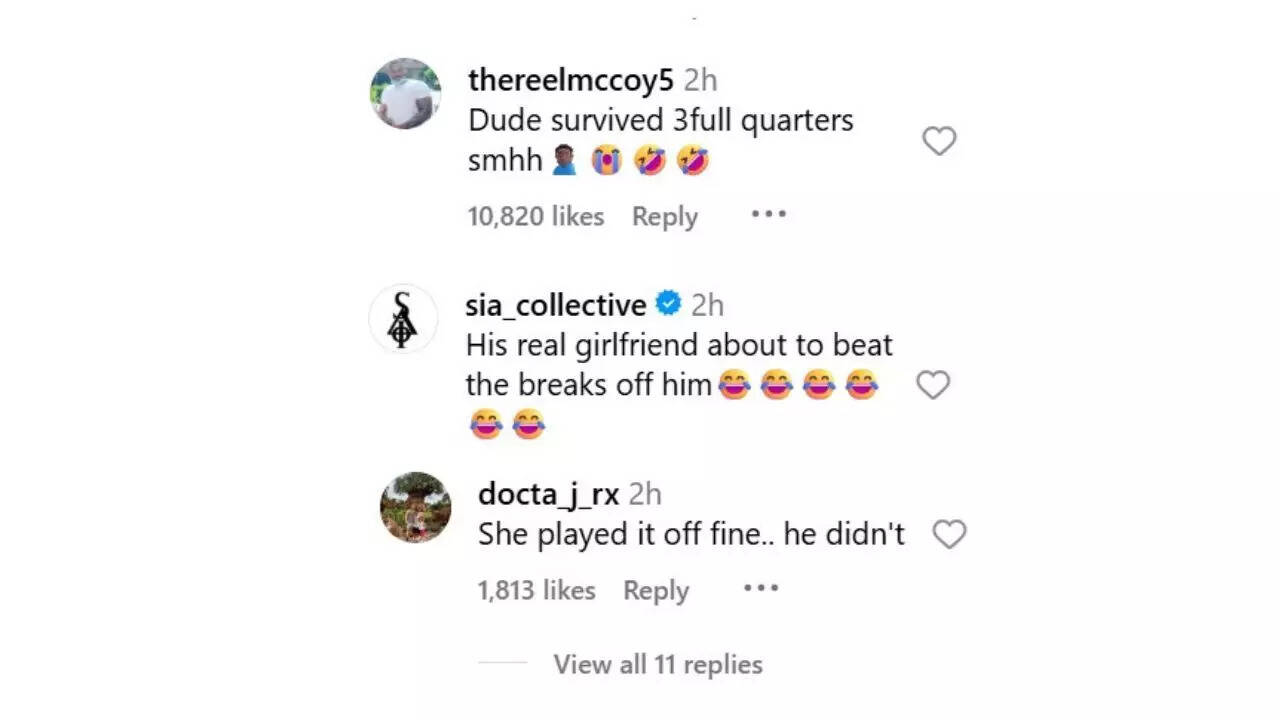Click sia_collective's circular logo avatar
Screen dimensions: 1280x720
403,318
